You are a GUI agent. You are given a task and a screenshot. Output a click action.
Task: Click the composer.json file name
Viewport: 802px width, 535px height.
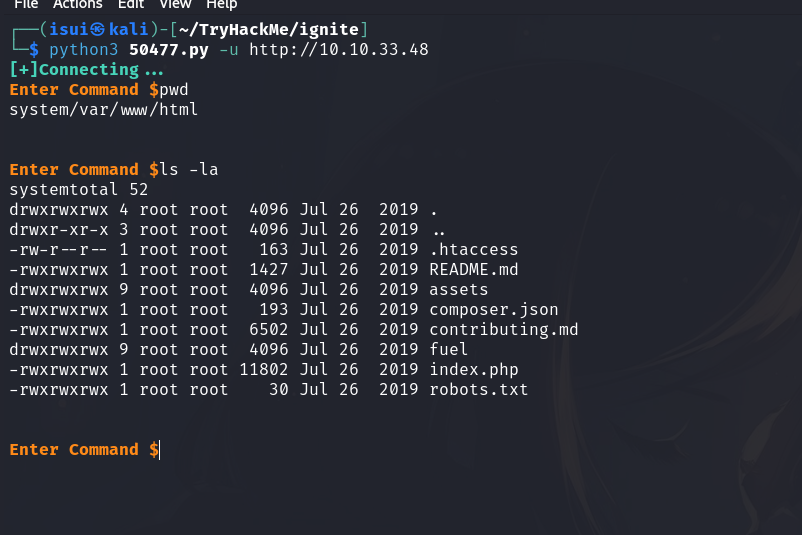coord(493,310)
